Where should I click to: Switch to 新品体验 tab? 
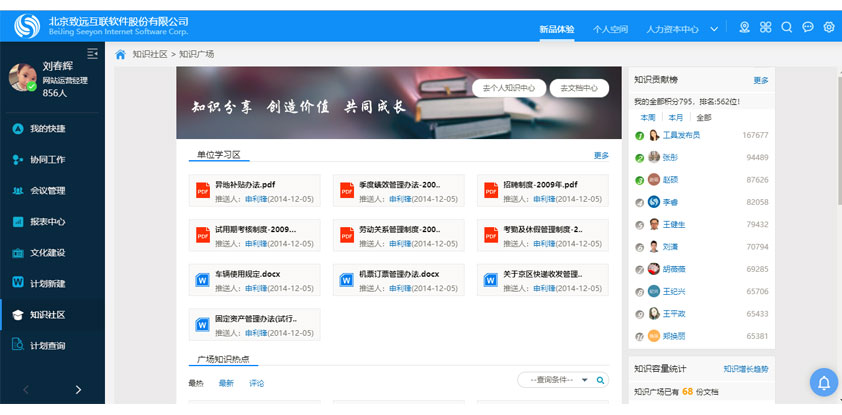point(557,29)
